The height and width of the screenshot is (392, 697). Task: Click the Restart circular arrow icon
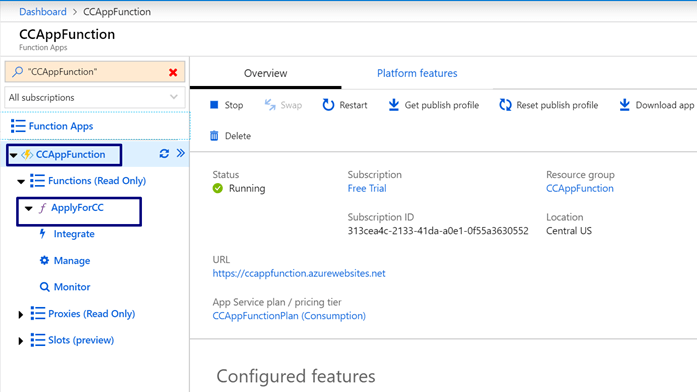(x=328, y=105)
